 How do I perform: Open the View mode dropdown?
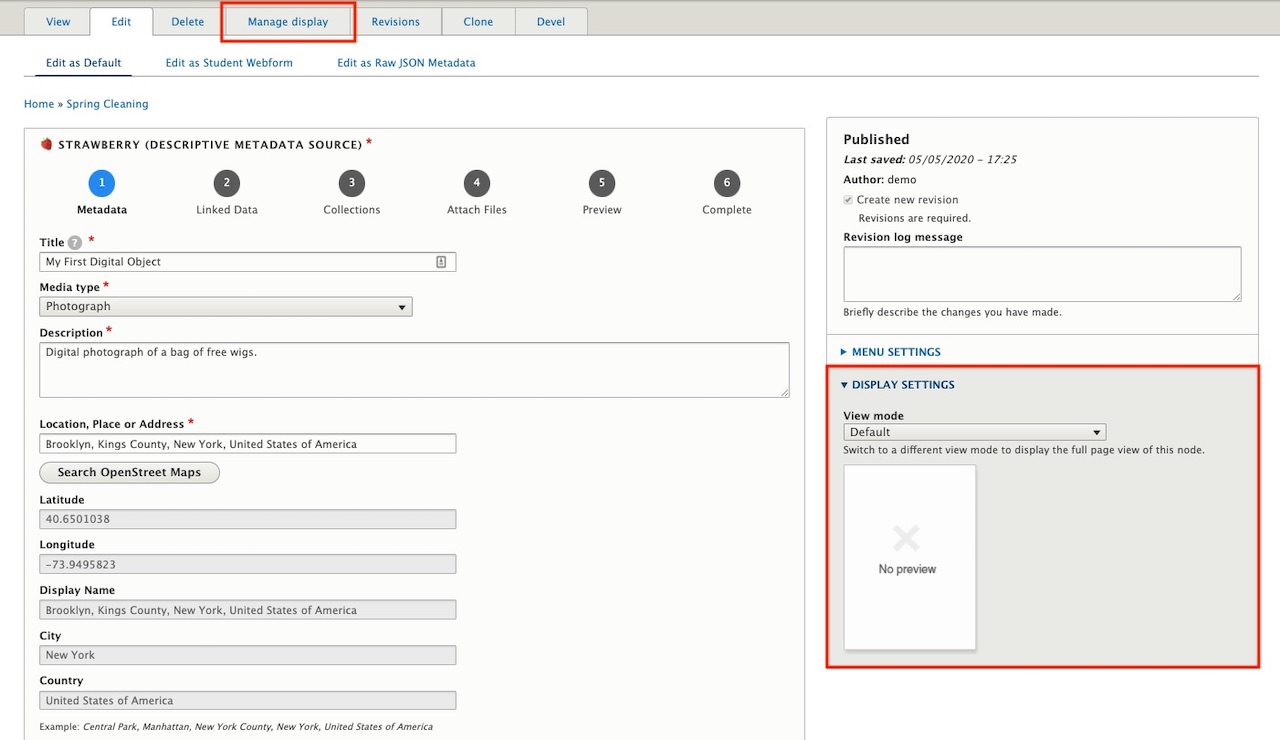pyautogui.click(x=974, y=432)
